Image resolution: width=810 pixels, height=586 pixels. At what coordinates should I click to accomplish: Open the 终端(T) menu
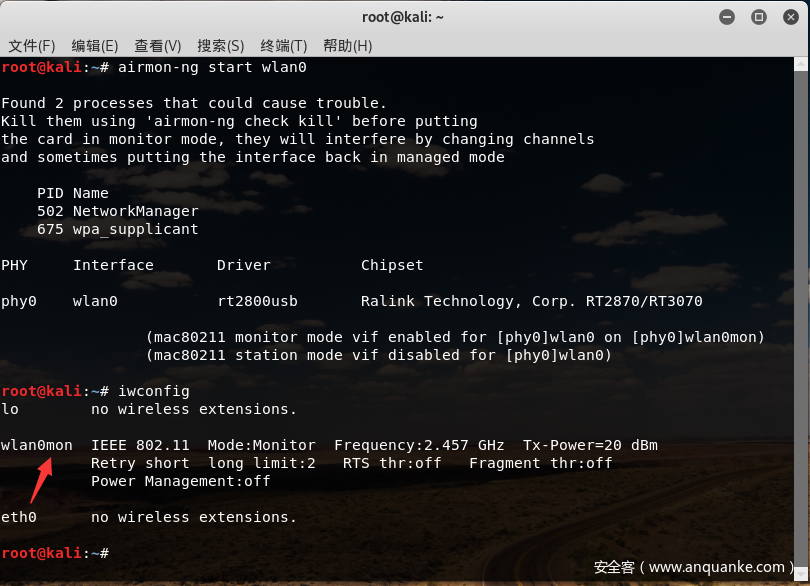coord(284,46)
